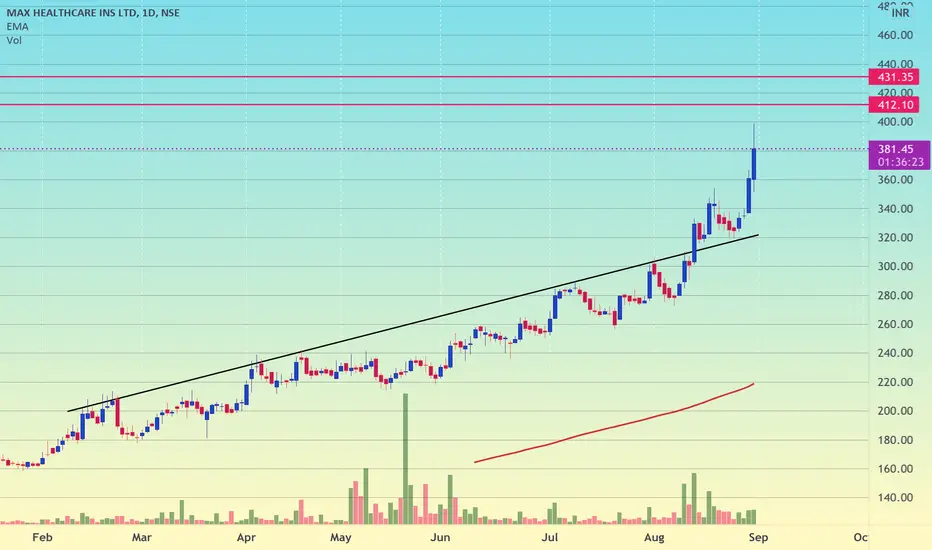Click the 160.00 price axis label

pyautogui.click(x=895, y=469)
